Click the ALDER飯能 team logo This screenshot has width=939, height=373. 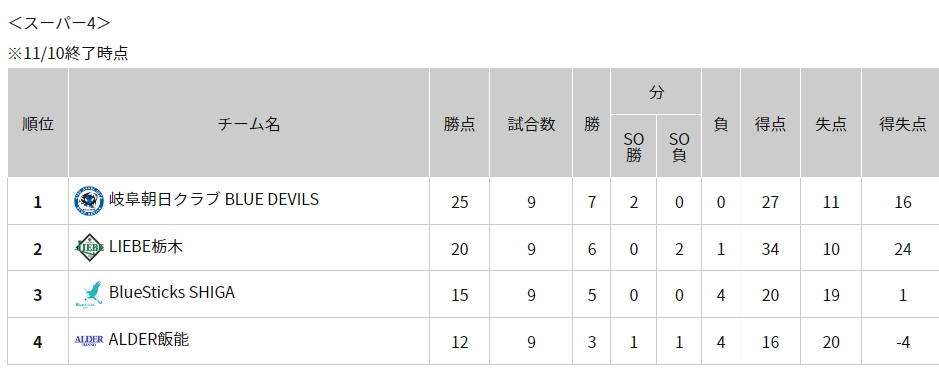pos(89,341)
